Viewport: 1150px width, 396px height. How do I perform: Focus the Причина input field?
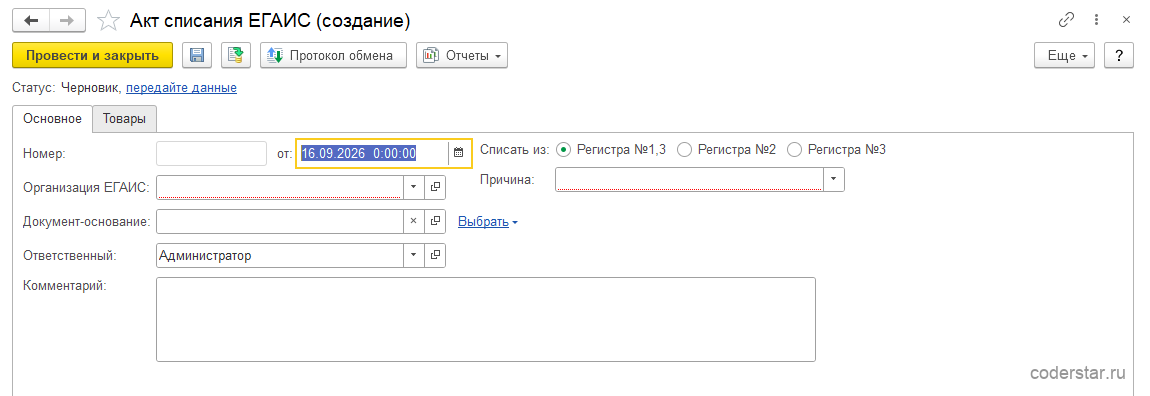(x=690, y=180)
